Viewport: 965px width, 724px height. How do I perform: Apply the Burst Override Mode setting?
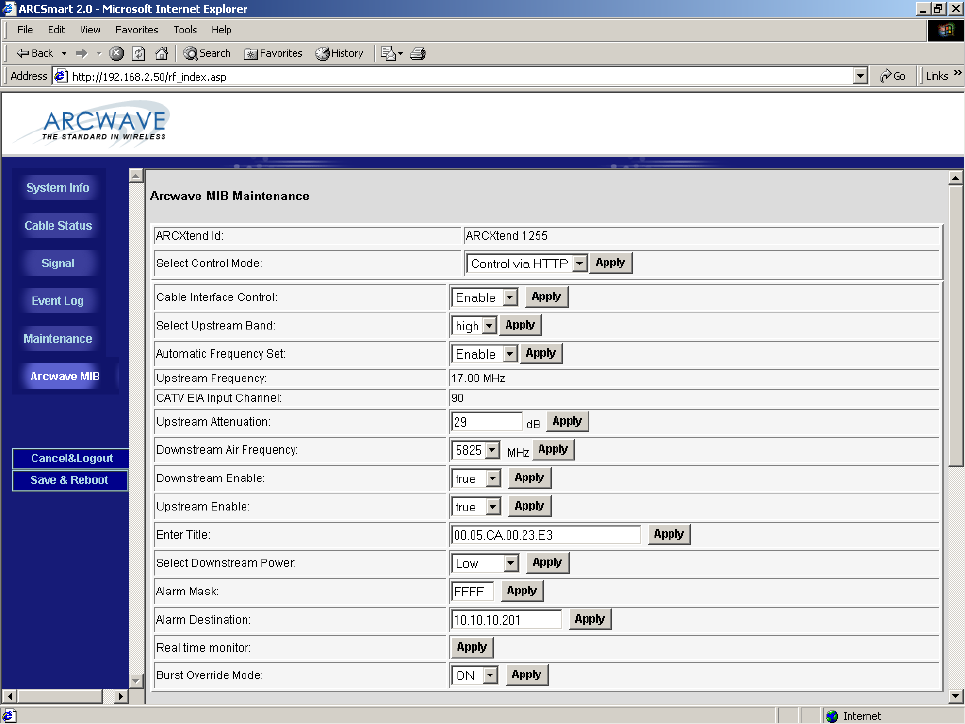tap(527, 675)
